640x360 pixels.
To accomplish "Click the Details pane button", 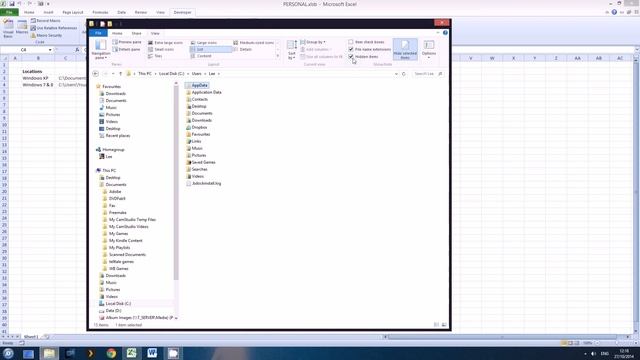I will (127, 49).
